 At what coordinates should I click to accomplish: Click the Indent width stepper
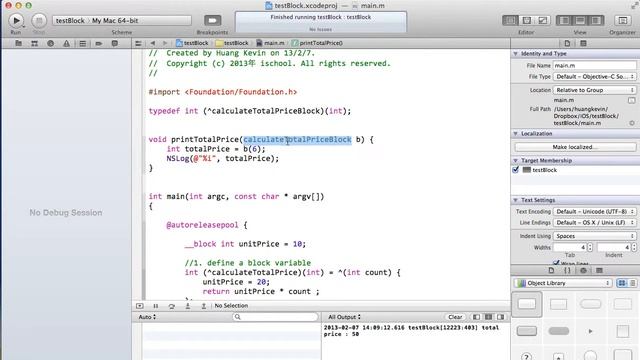(x=634, y=247)
